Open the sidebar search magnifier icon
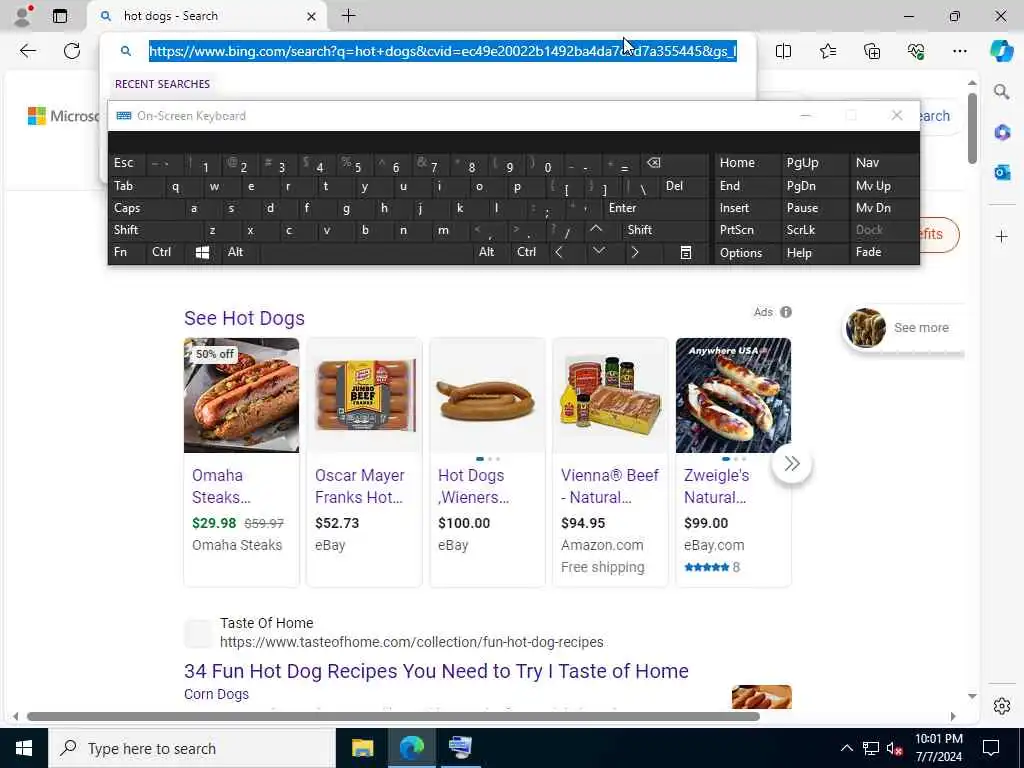The width and height of the screenshot is (1024, 768). 1002,92
